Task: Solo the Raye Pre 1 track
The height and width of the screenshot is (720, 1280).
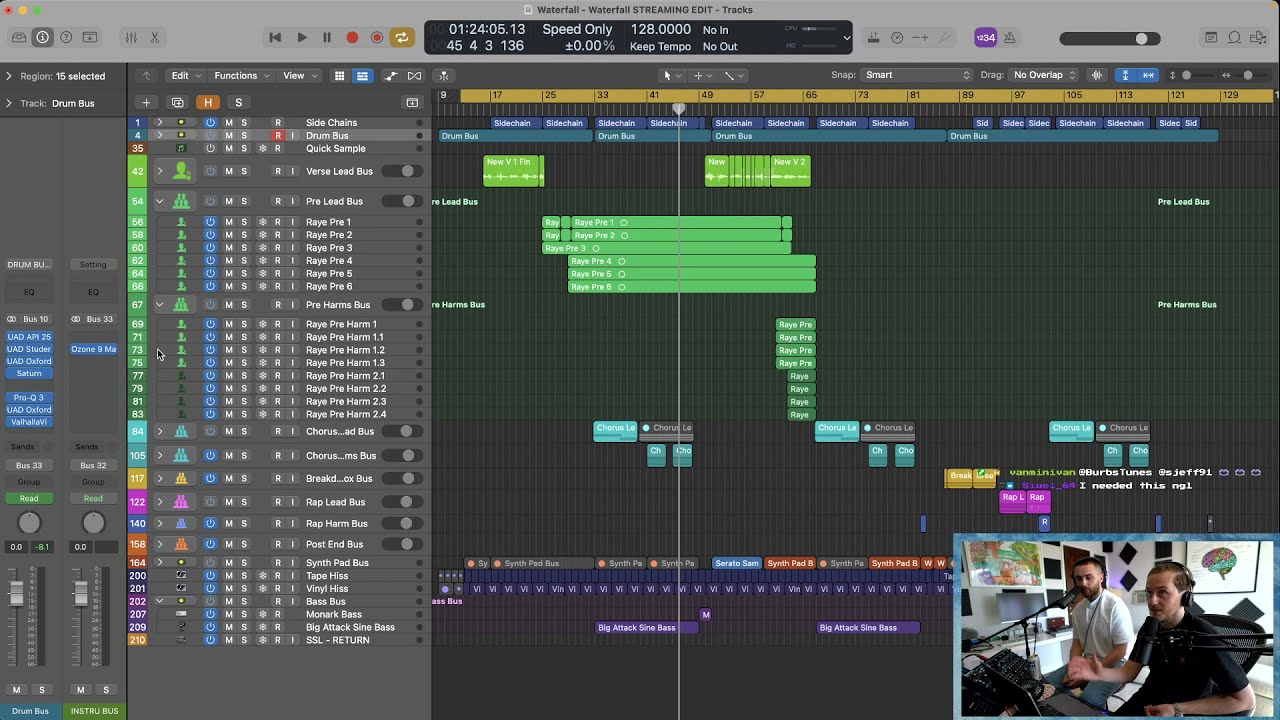Action: (x=243, y=222)
